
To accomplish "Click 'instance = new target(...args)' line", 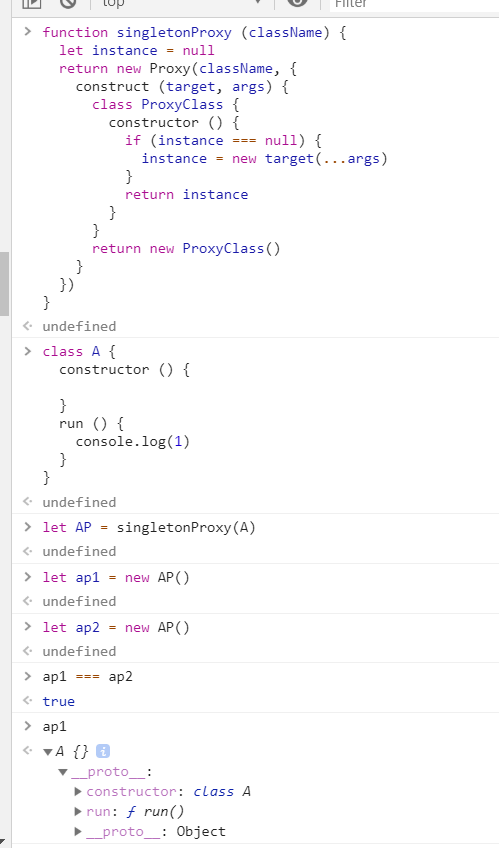I will (x=264, y=158).
